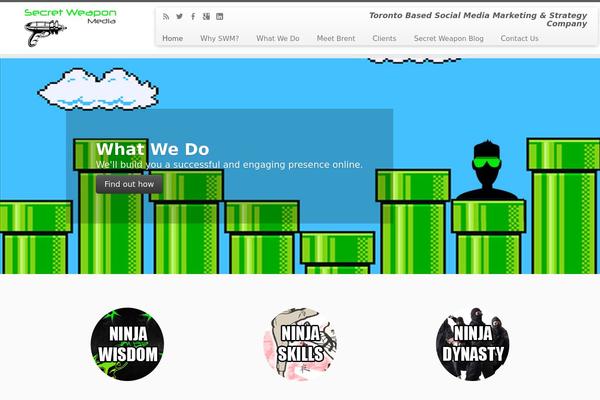Open the Meet Brent page

tap(336, 38)
